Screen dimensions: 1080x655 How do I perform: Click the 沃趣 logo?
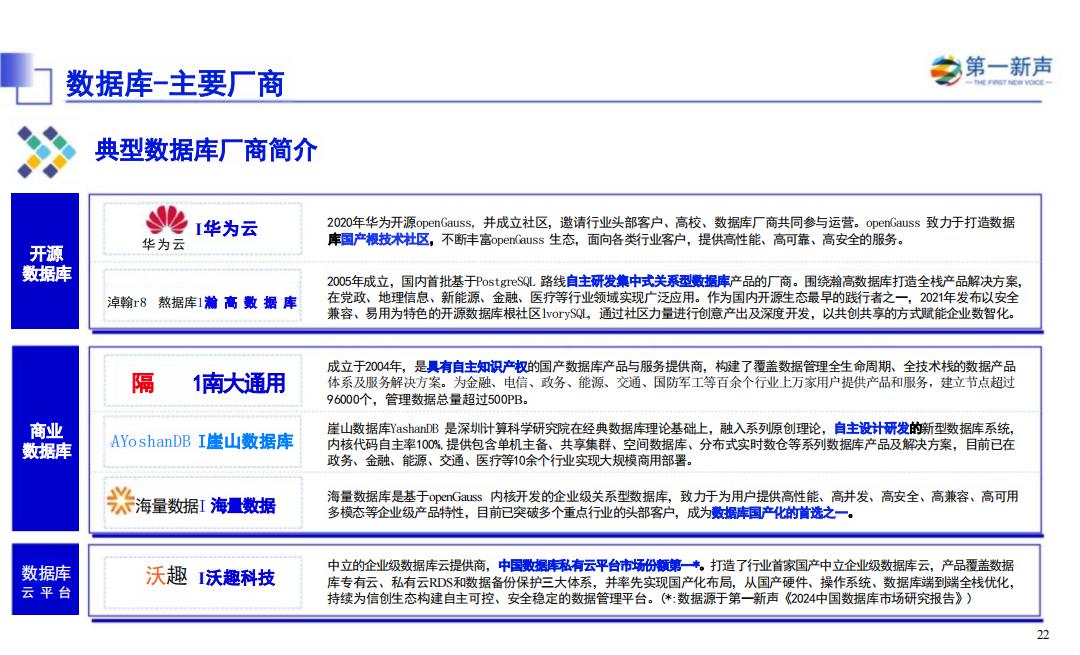[166, 576]
